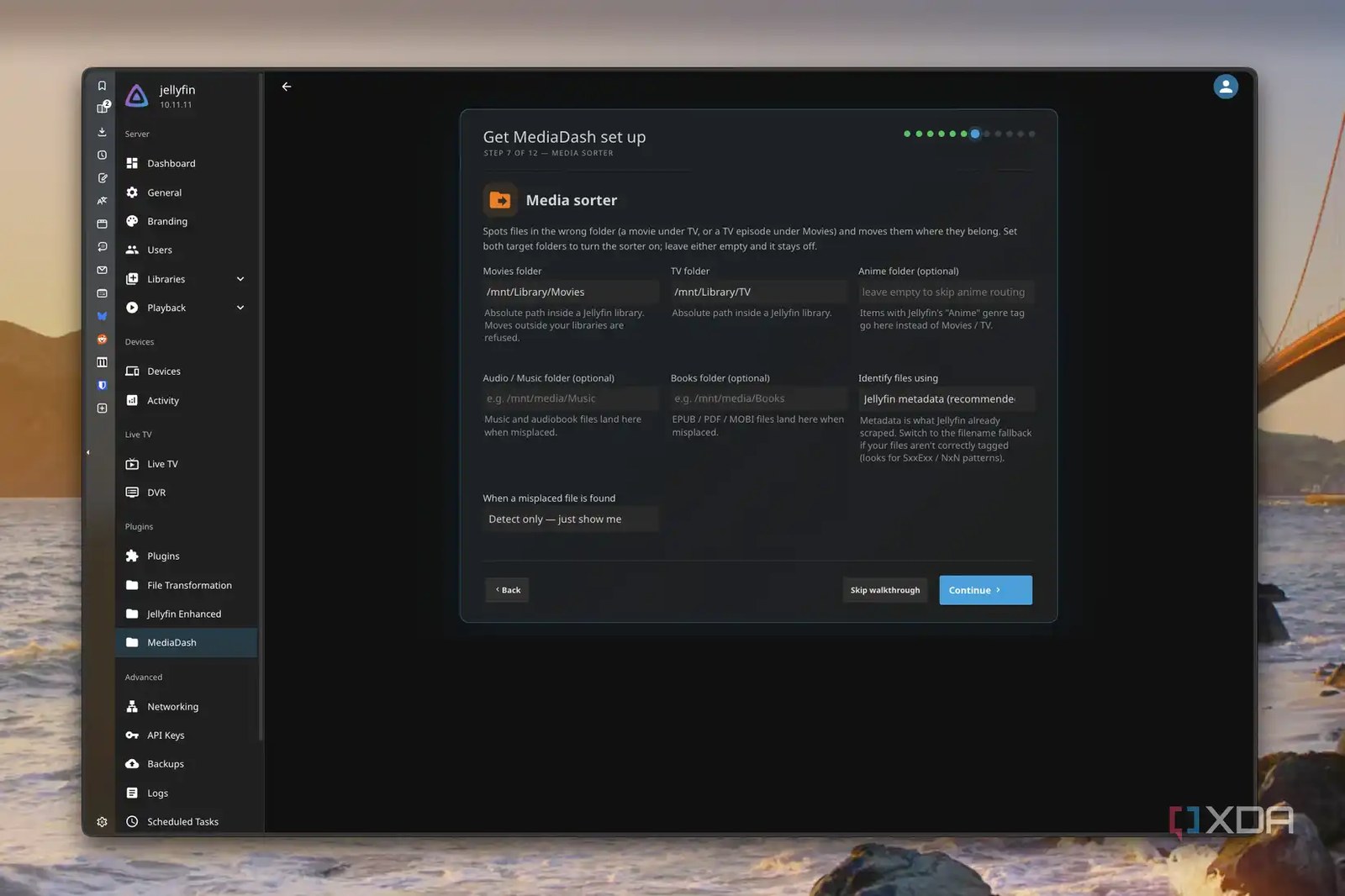Open the downloads panel icon
The image size is (1345, 896).
coord(102,132)
